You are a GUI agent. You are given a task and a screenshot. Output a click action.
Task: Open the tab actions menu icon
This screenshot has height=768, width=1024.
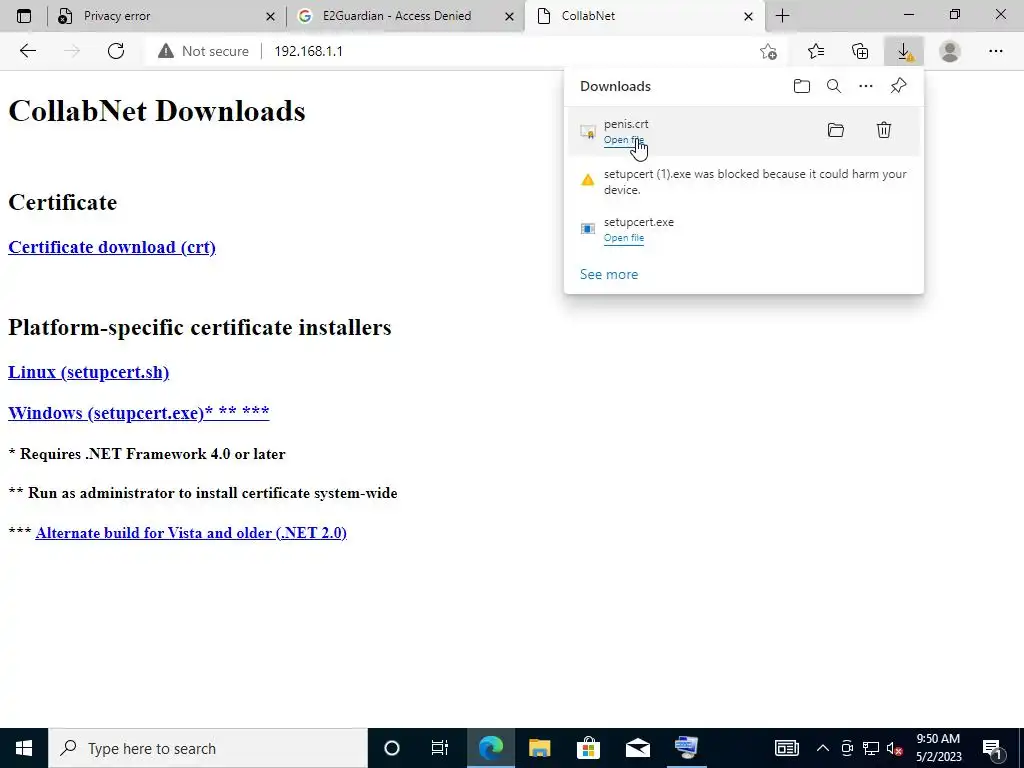point(24,16)
